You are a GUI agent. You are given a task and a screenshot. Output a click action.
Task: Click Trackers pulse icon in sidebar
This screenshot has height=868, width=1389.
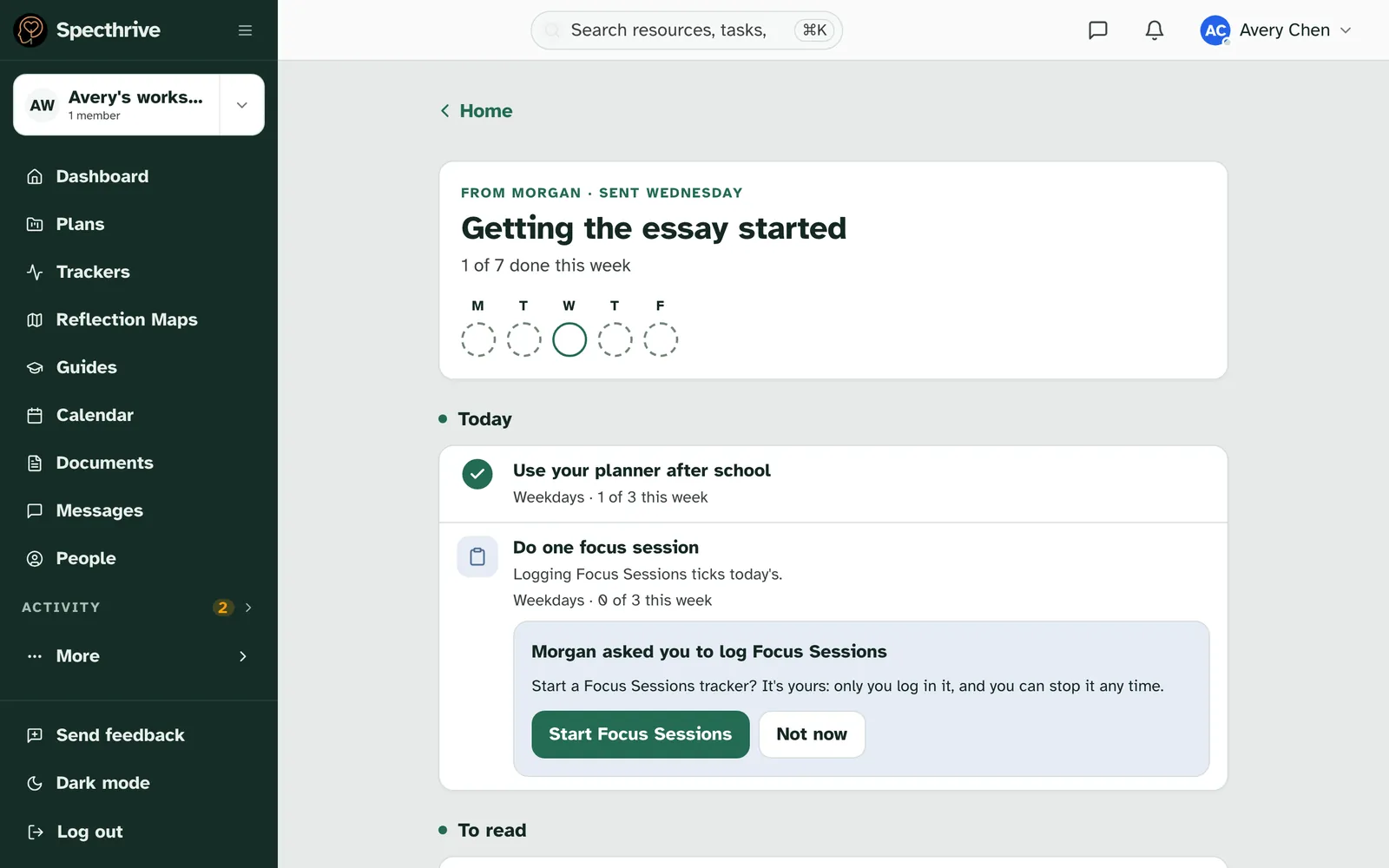(x=35, y=273)
